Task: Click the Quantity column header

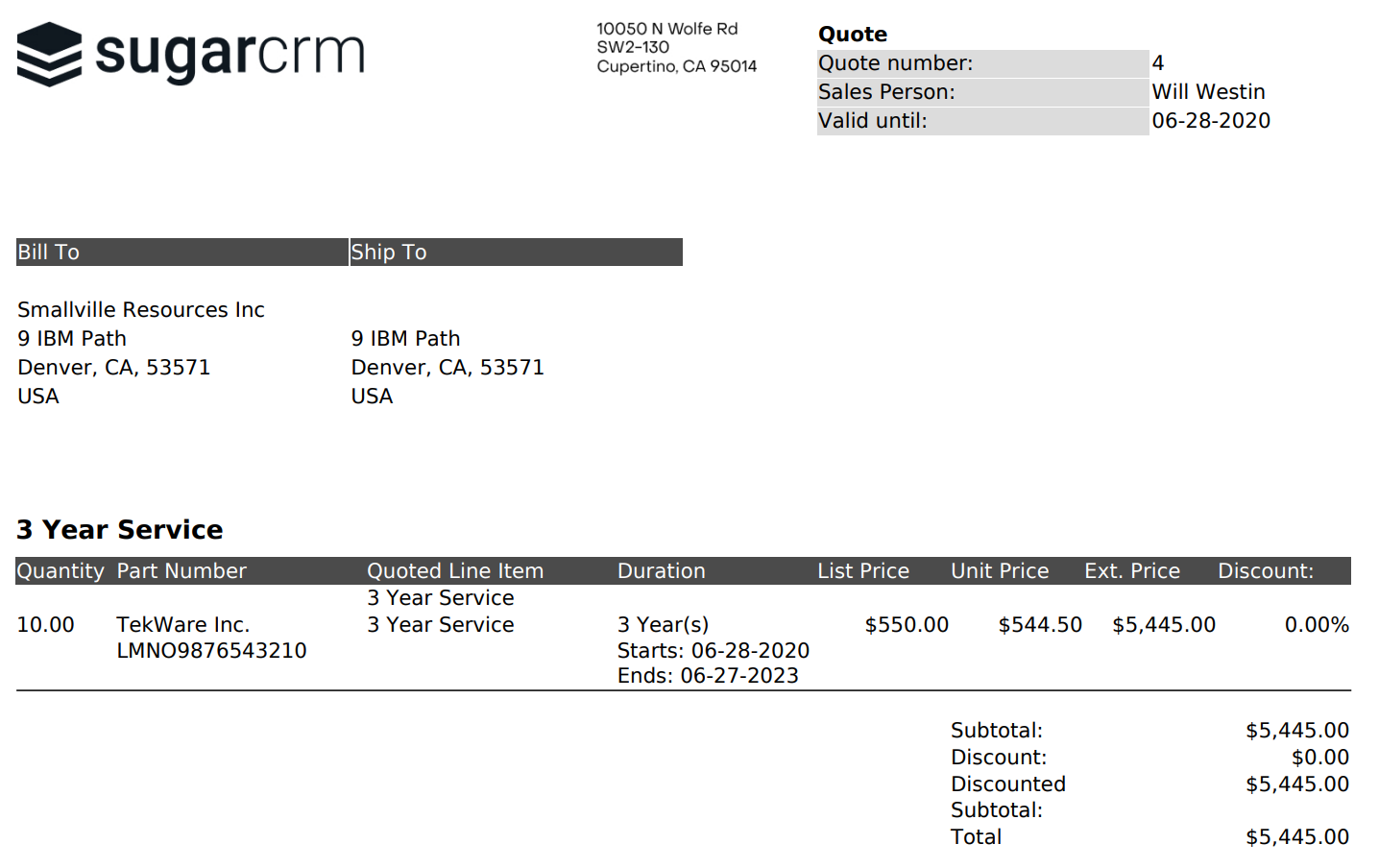Action: click(60, 571)
